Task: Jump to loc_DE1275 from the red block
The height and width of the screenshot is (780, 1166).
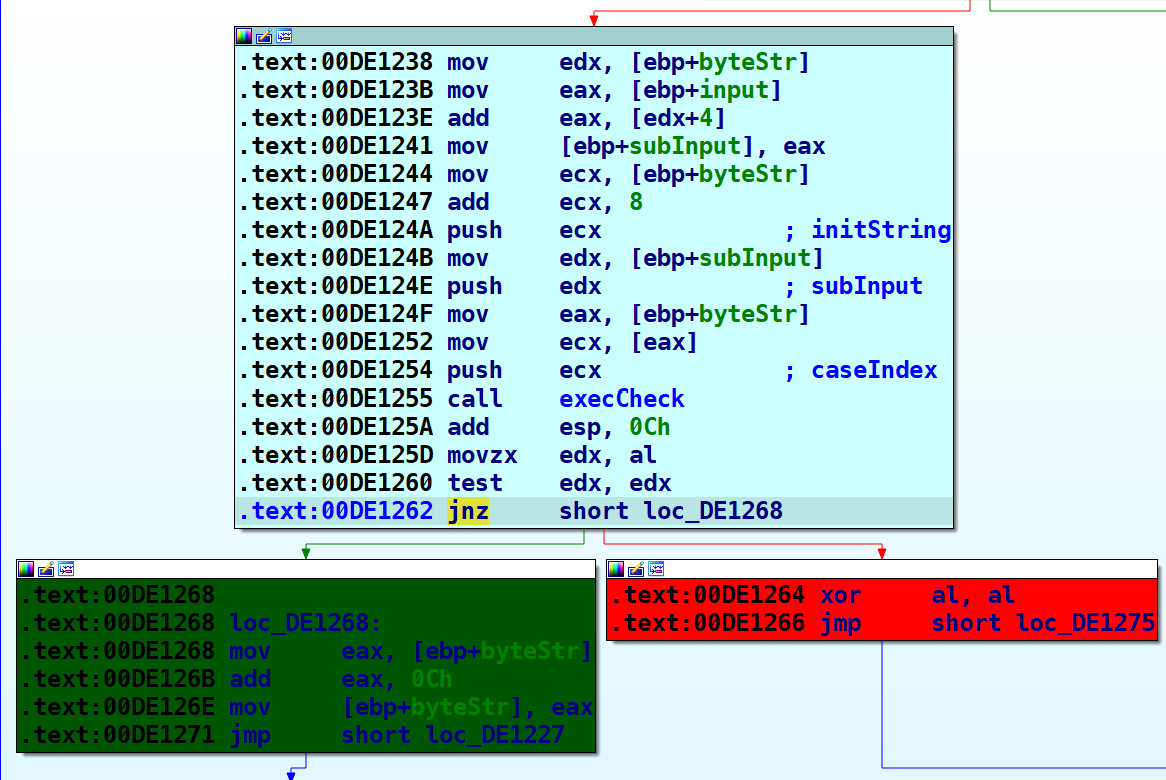Action: [x=1085, y=624]
